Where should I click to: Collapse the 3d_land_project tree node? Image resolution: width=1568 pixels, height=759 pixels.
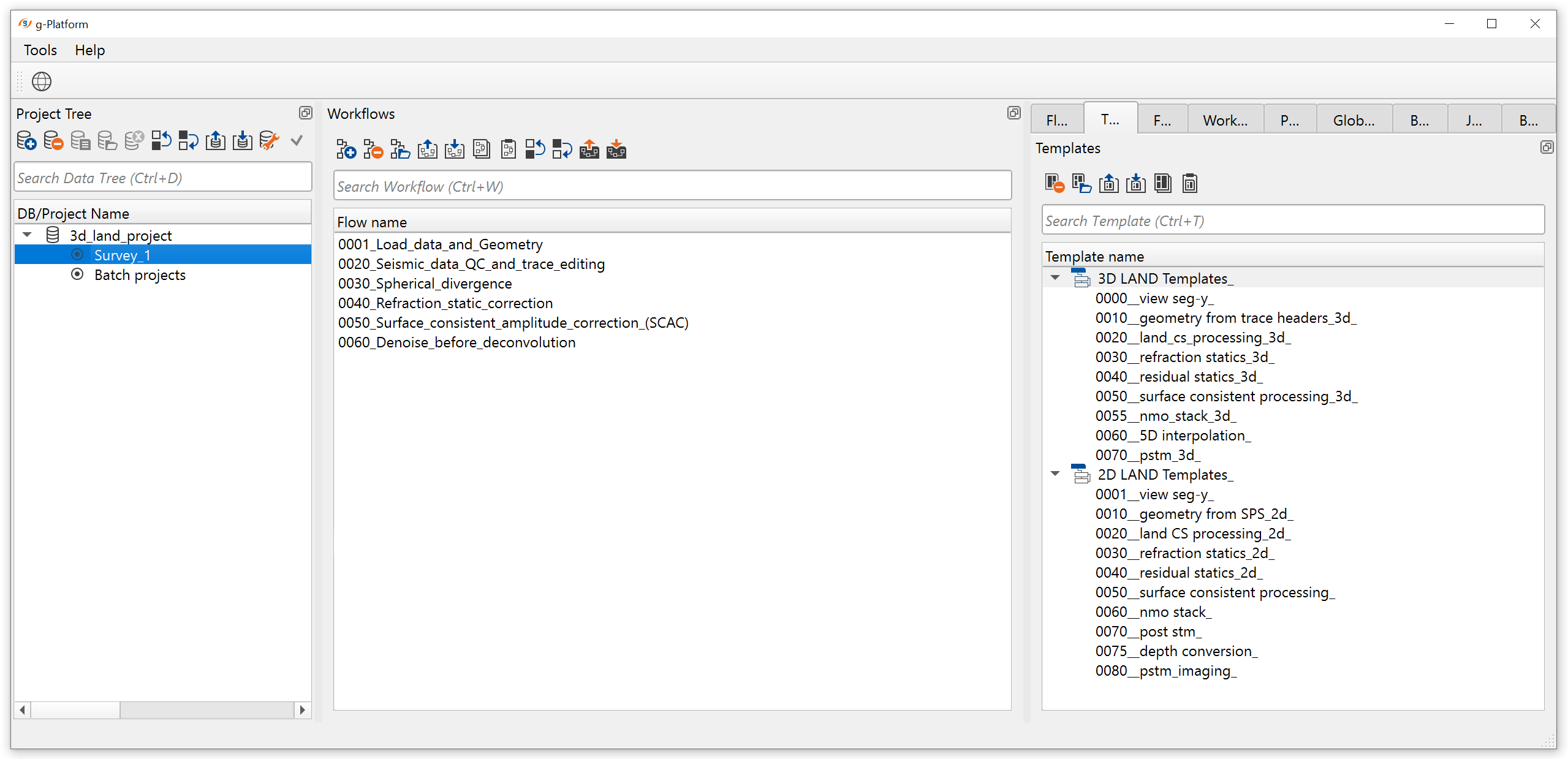coord(27,235)
